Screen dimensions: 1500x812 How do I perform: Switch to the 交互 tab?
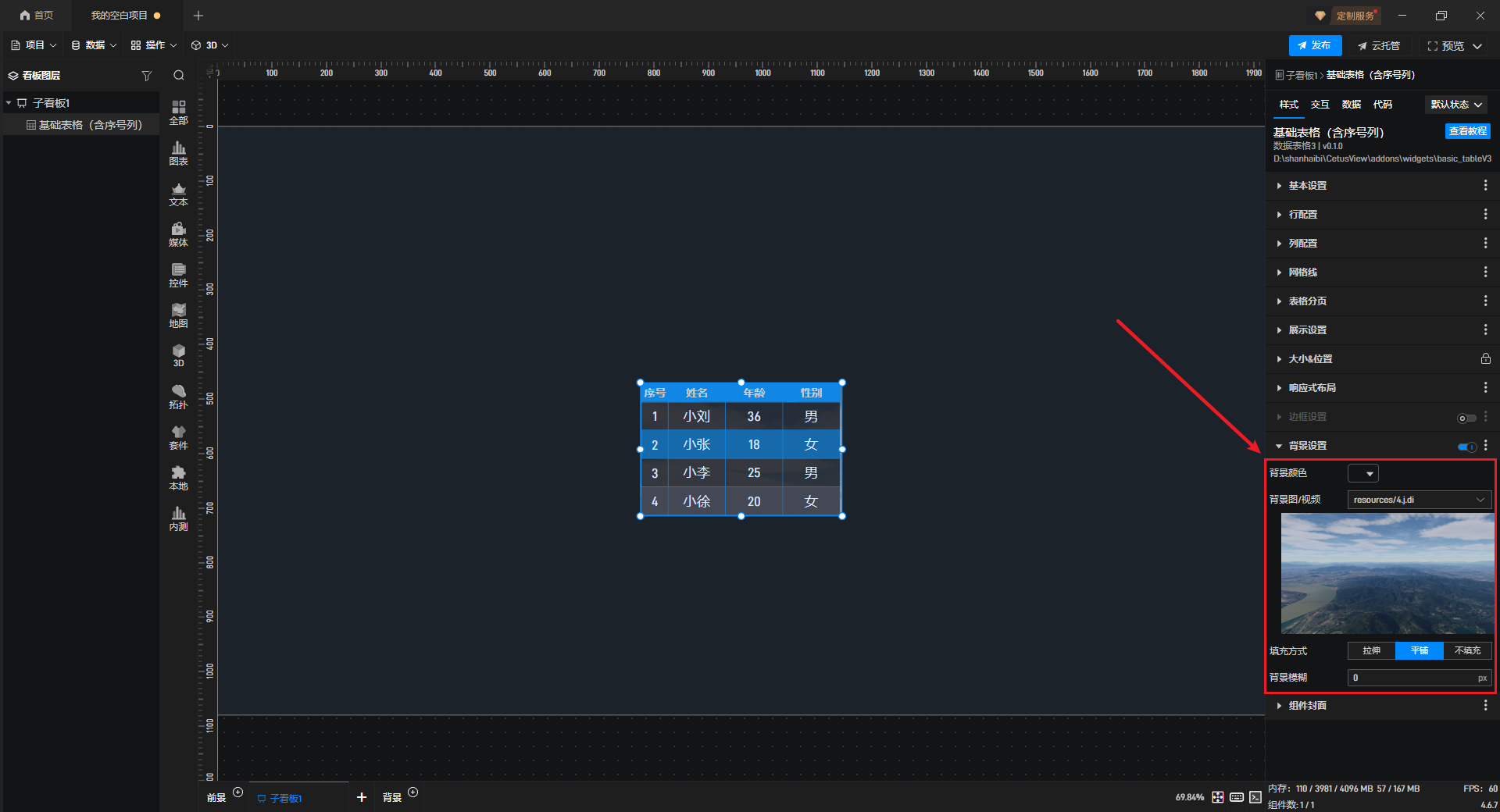[1320, 105]
